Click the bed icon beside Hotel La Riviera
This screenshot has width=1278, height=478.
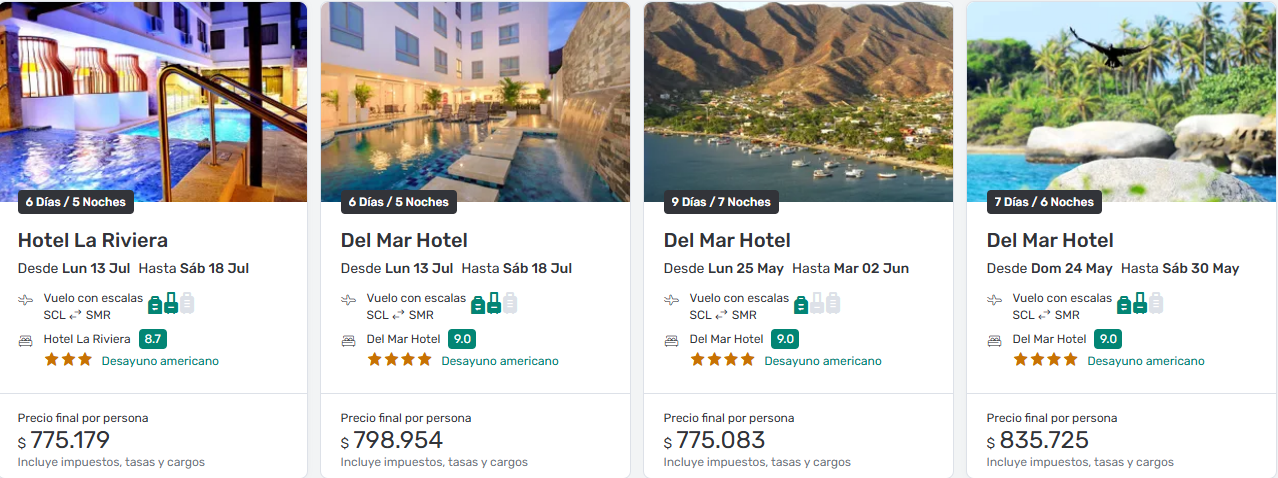click(26, 340)
